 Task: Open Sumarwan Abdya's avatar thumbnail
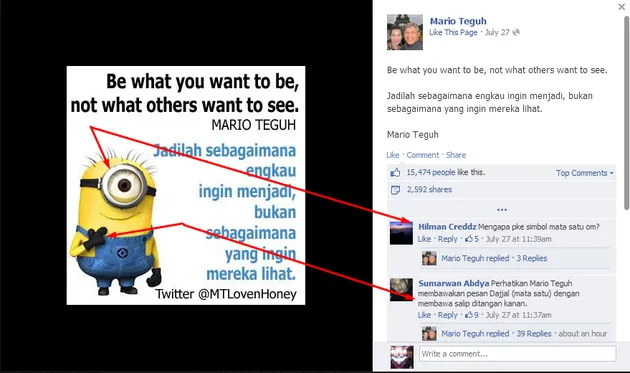[x=401, y=290]
